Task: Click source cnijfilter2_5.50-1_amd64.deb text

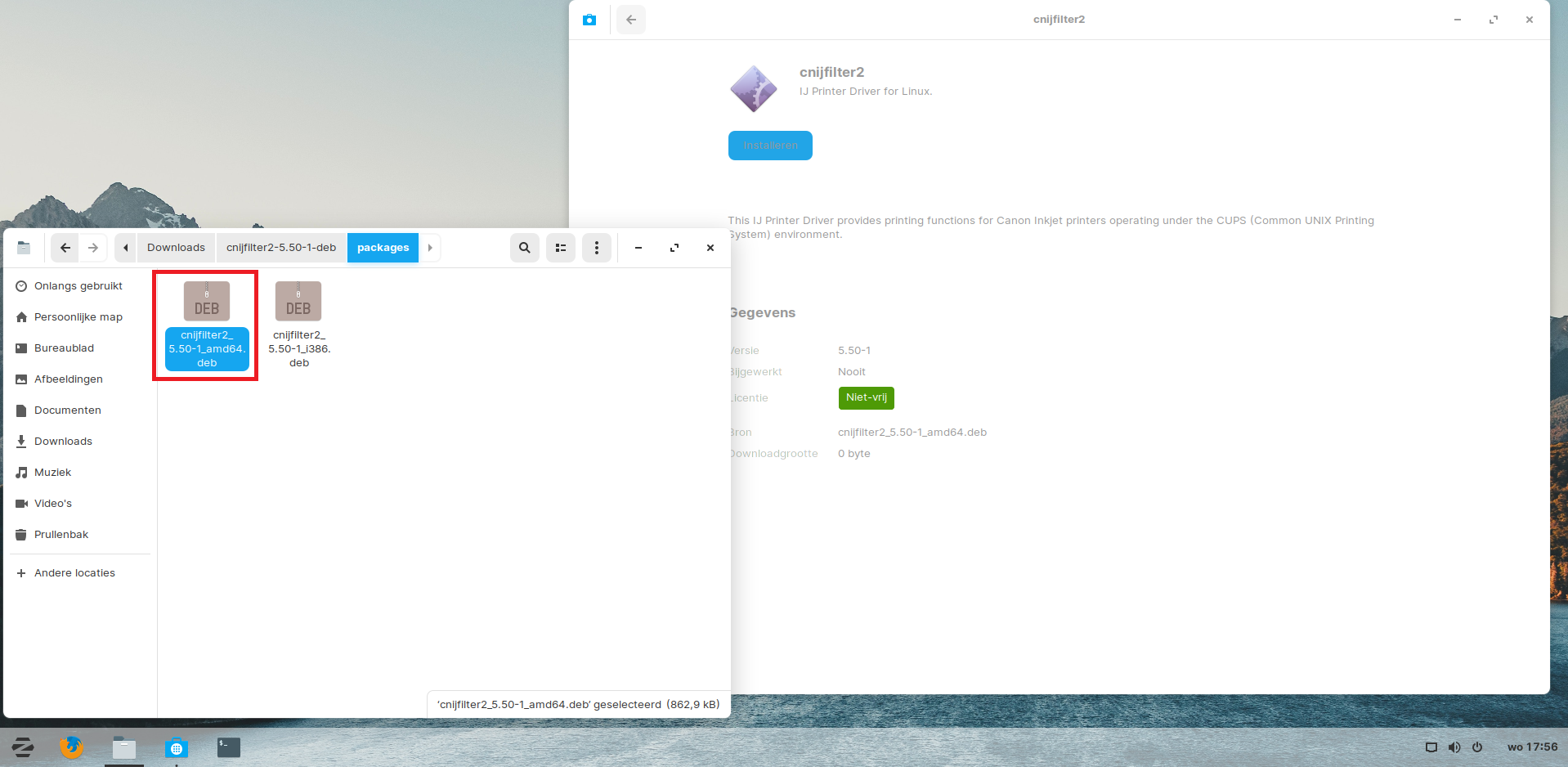Action: tap(912, 433)
